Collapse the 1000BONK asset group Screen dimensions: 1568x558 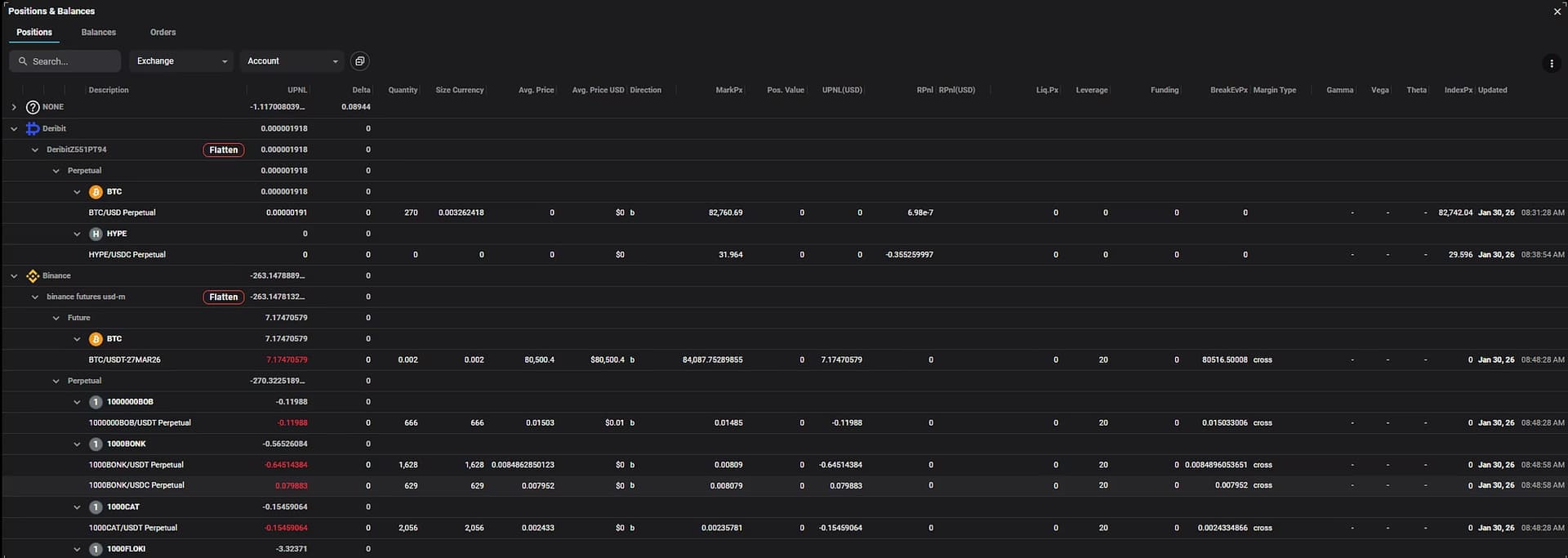pos(77,444)
